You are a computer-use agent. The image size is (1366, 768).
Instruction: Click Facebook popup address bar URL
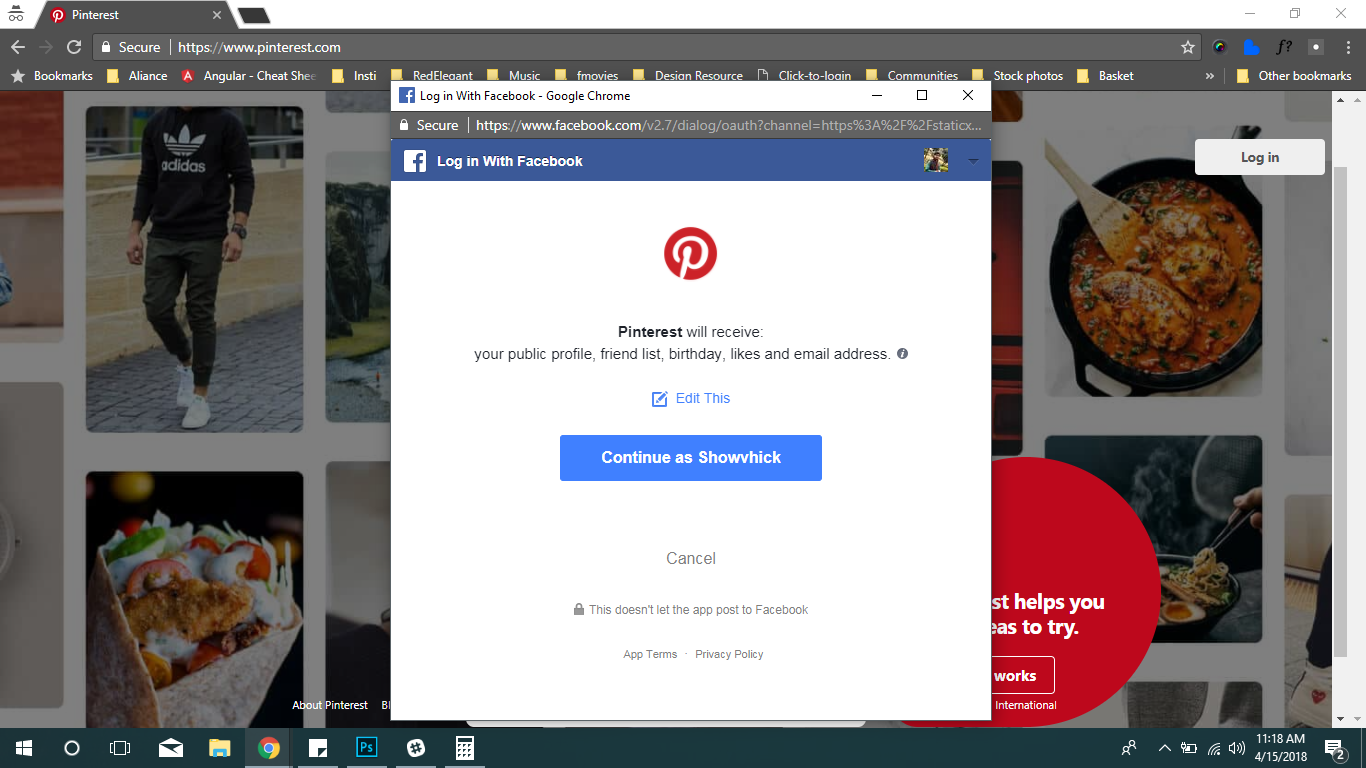pyautogui.click(x=729, y=125)
